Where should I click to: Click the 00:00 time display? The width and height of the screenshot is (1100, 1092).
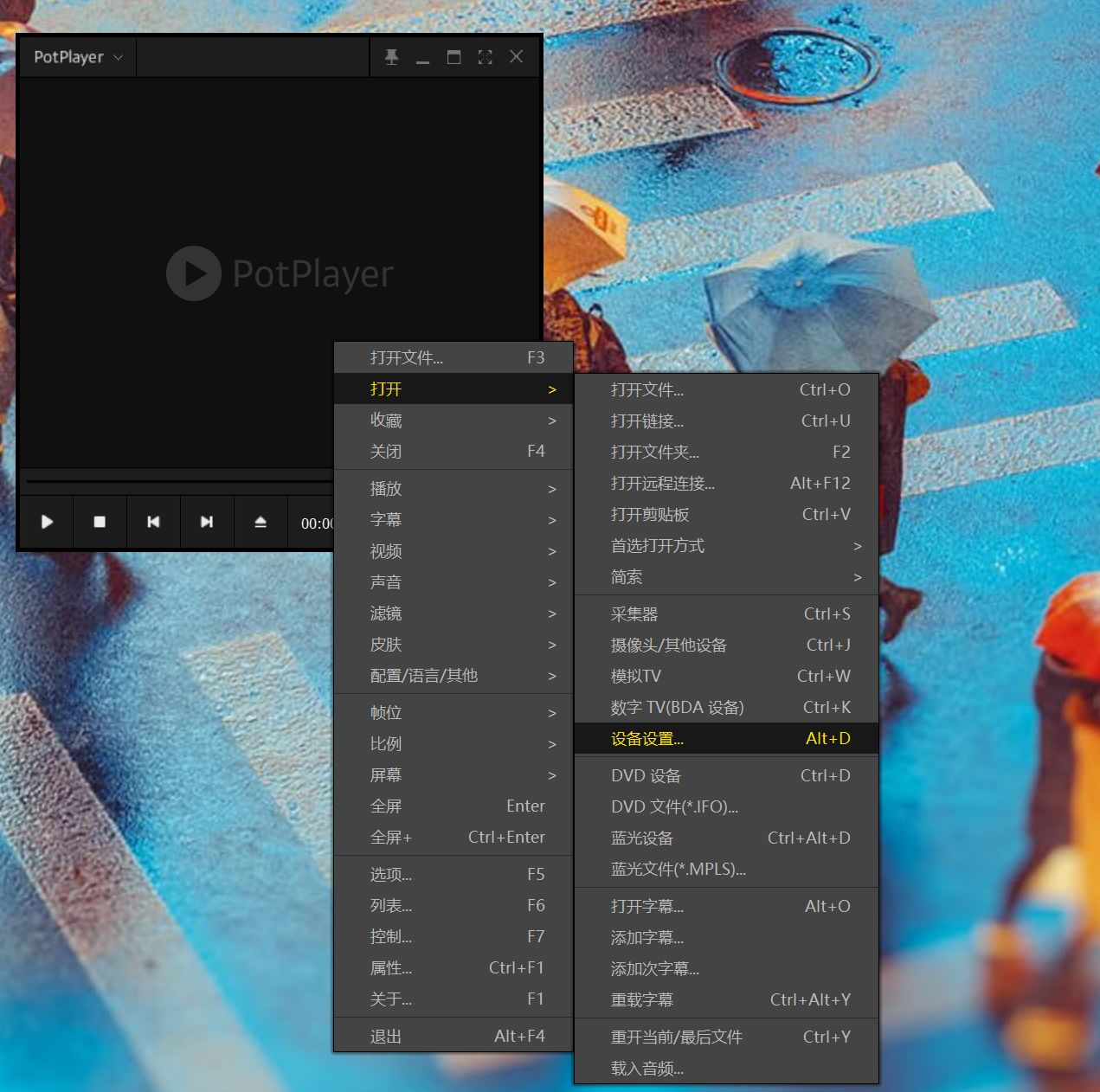(x=316, y=522)
